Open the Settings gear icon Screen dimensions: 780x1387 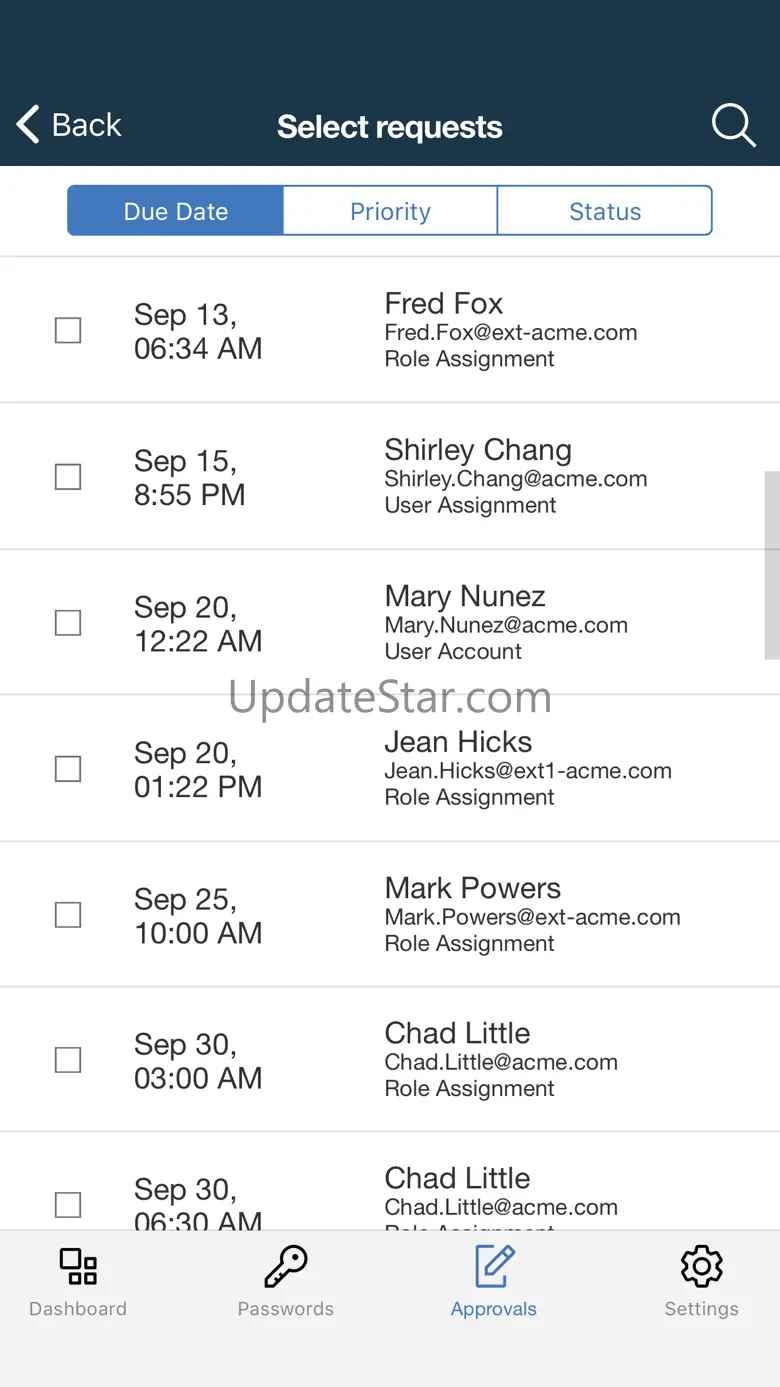tap(702, 1266)
